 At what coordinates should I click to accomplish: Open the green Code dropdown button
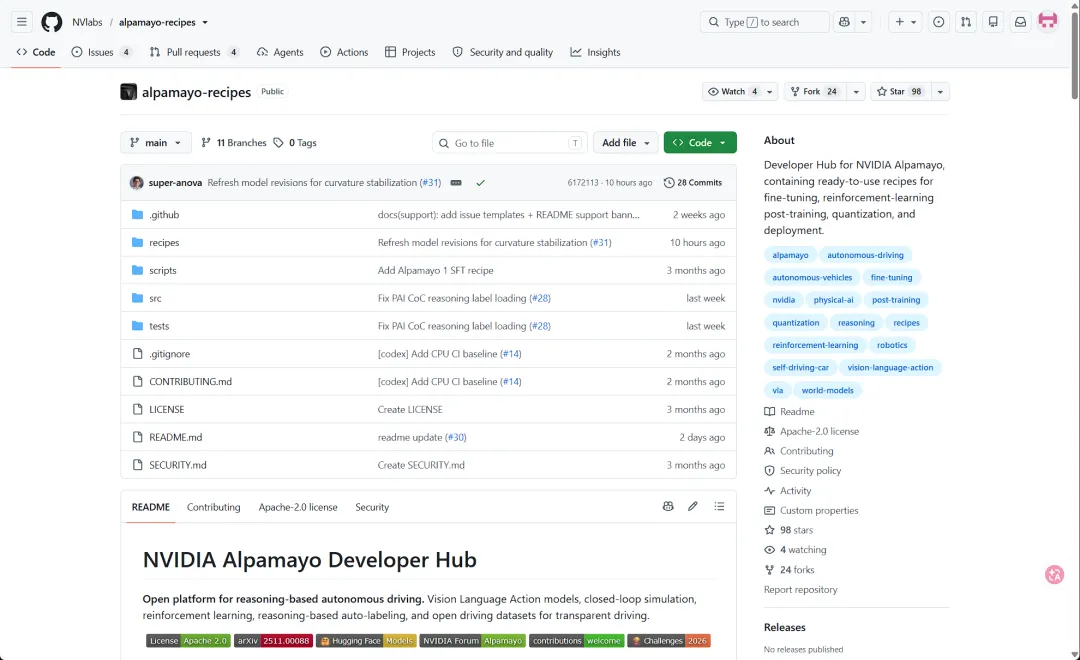click(700, 143)
